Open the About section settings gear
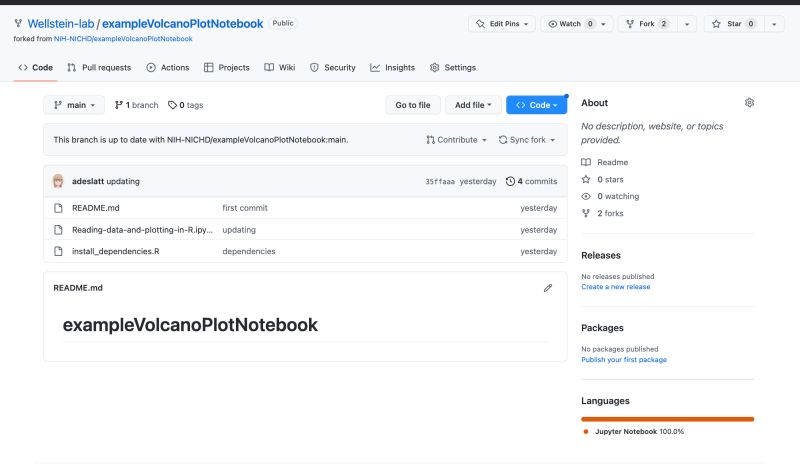The image size is (800, 469). [x=749, y=103]
